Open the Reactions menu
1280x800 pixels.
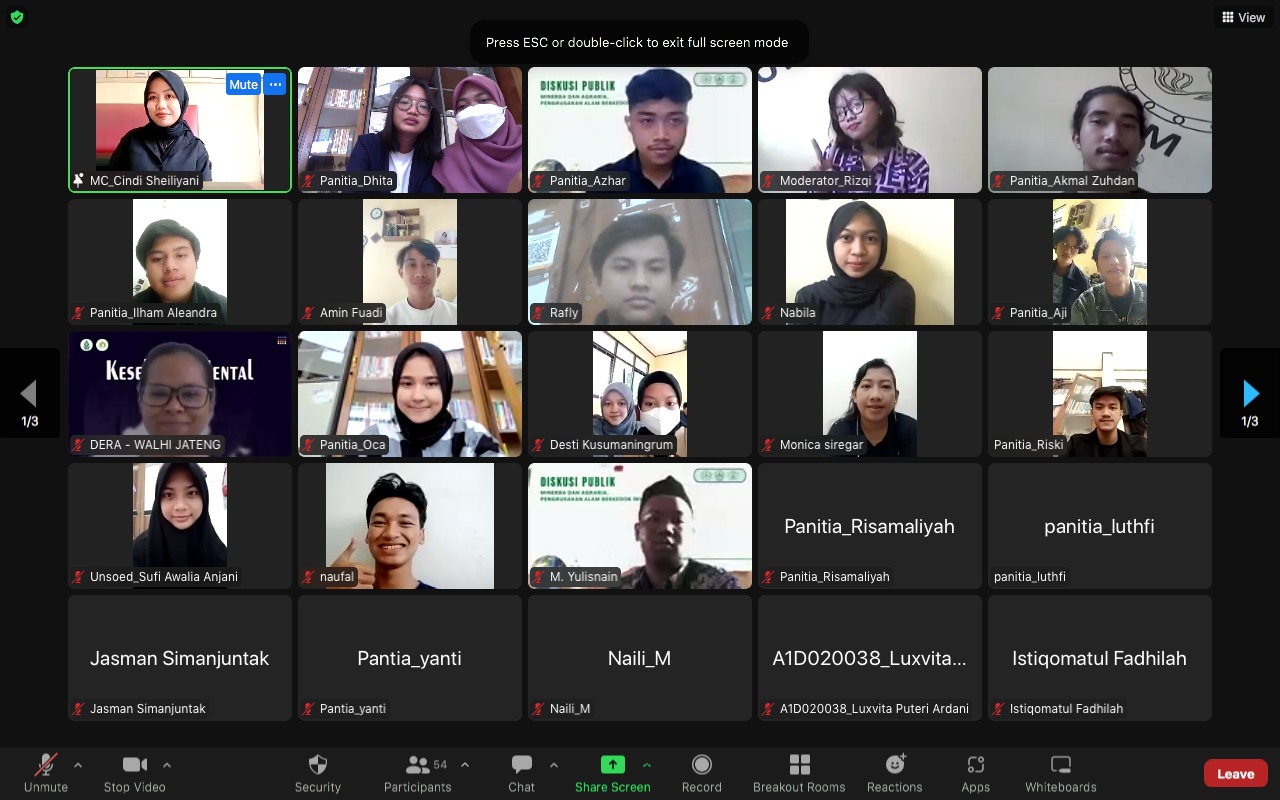(895, 766)
